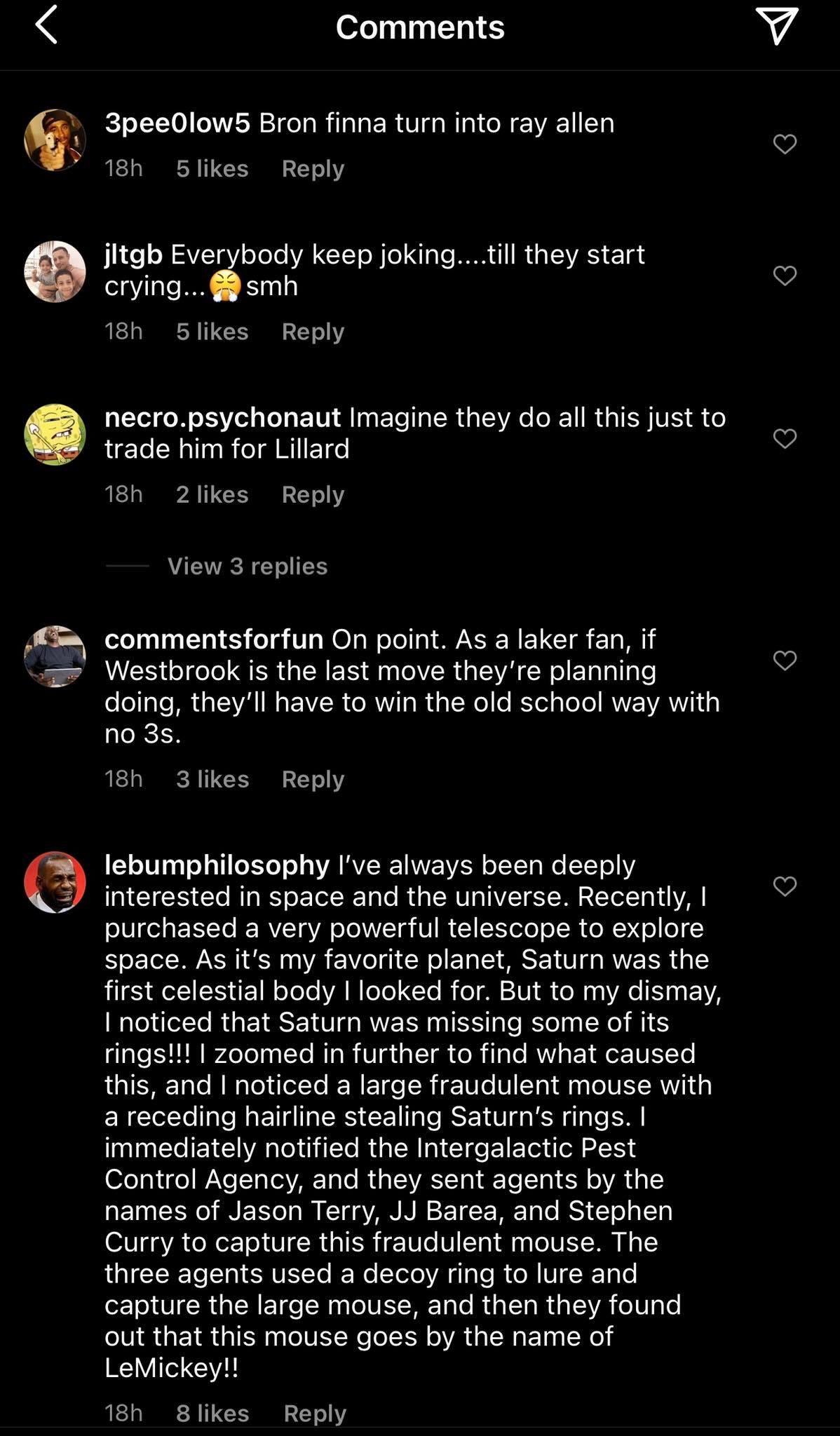Tap necro.psychonaut's SpongeBob avatar
Viewport: 840px width, 1436px height.
point(55,434)
